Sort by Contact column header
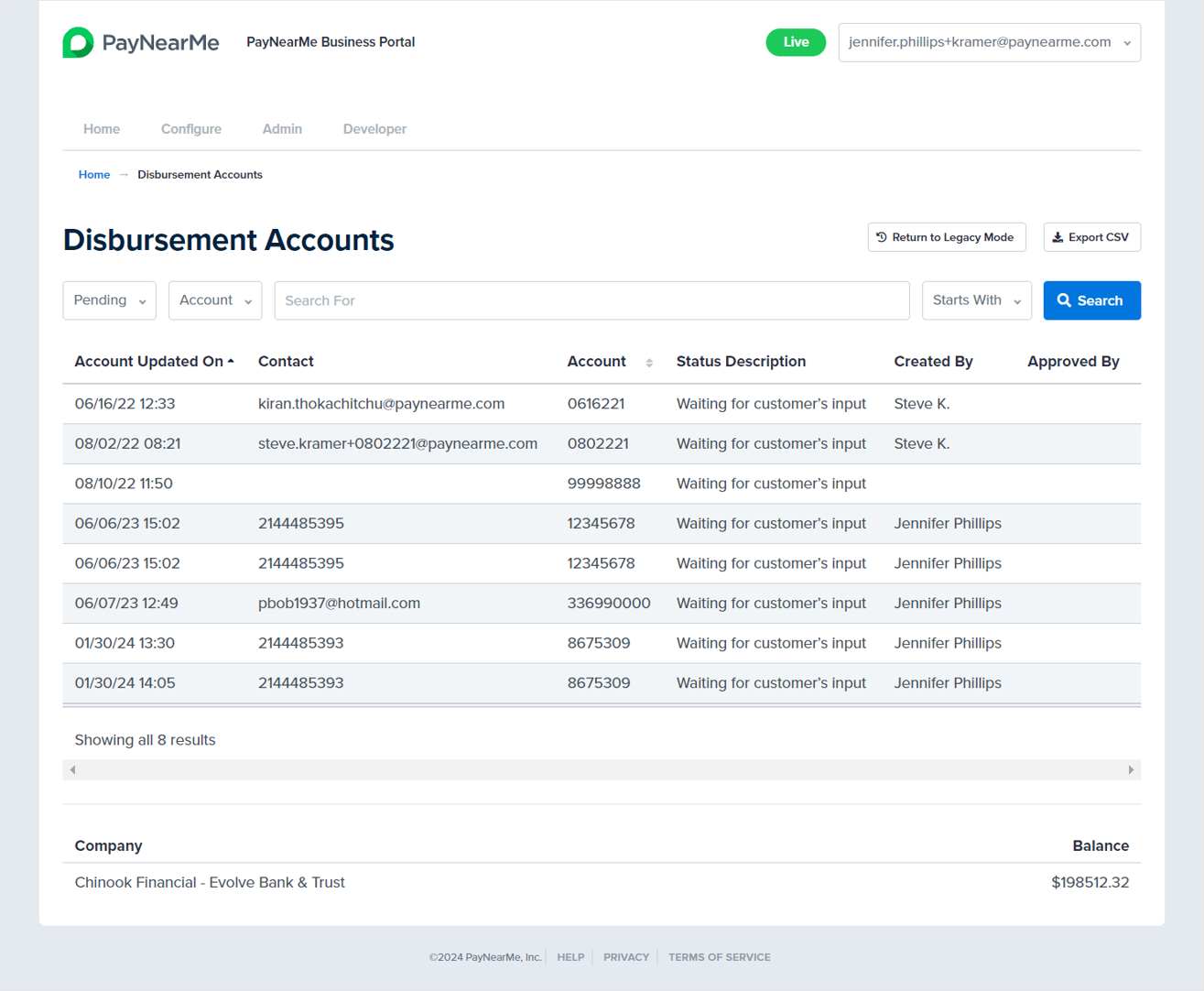Image resolution: width=1204 pixels, height=991 pixels. tap(286, 362)
